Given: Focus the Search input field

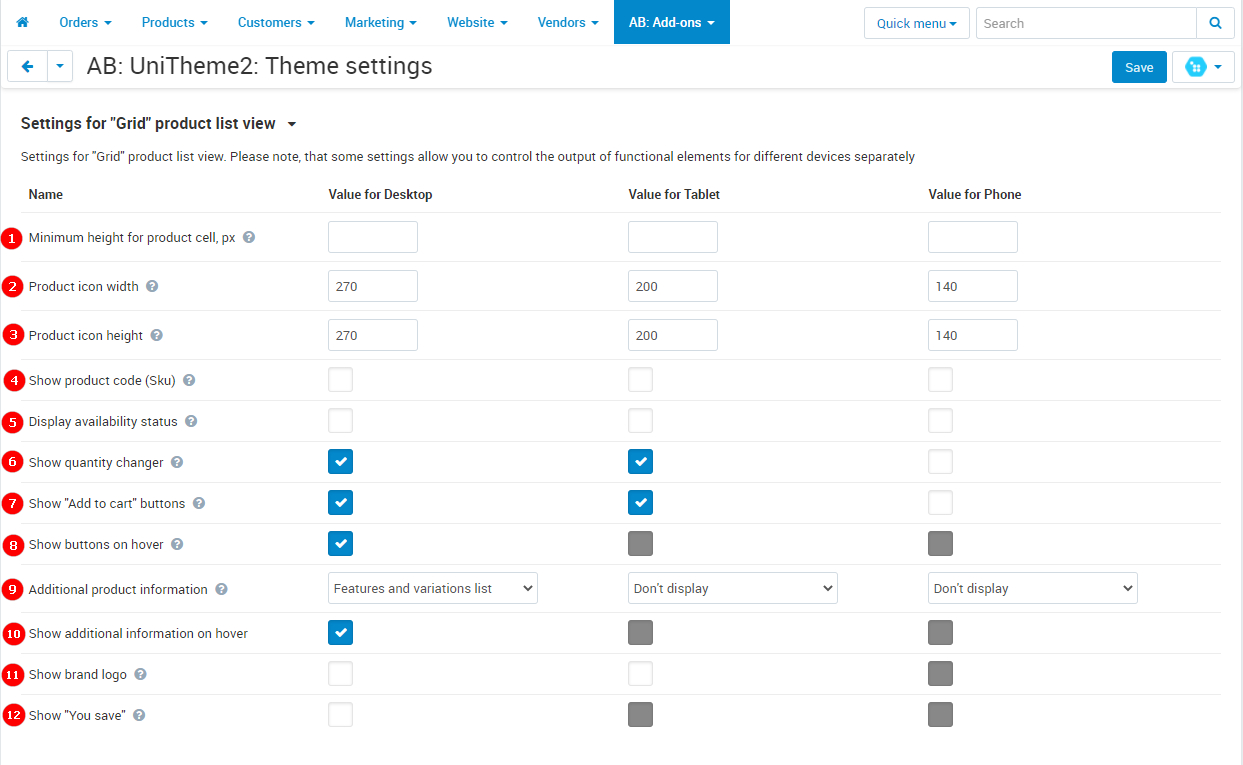Looking at the screenshot, I should tap(1086, 23).
